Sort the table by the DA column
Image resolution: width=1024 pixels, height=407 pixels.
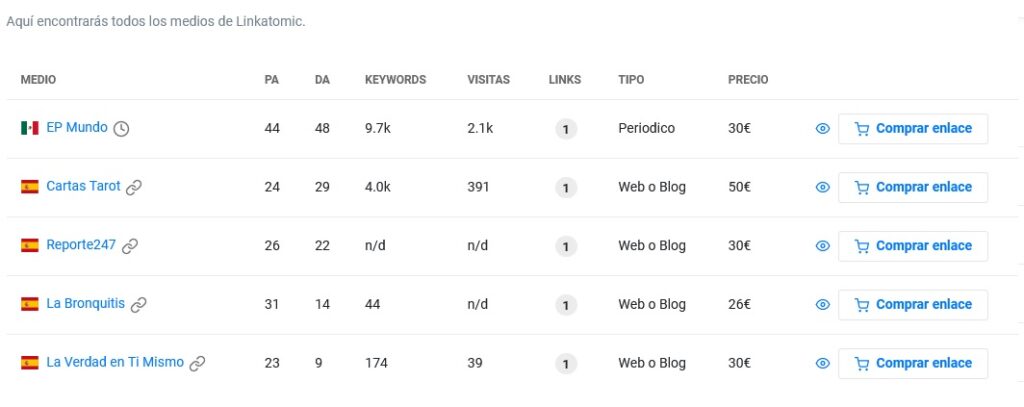pyautogui.click(x=322, y=80)
